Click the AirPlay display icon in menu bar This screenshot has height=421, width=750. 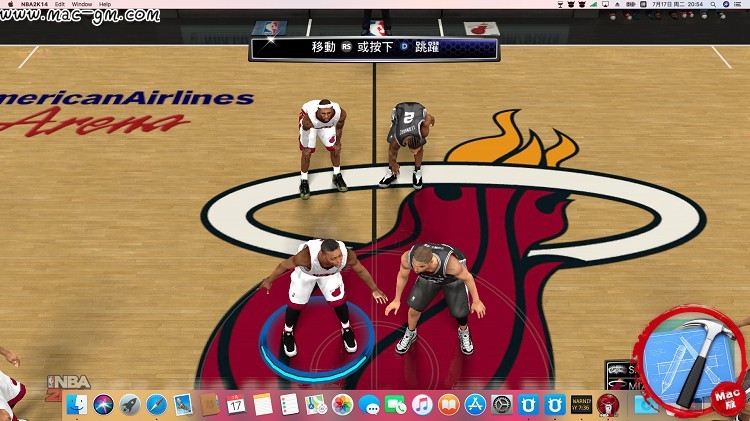click(x=606, y=4)
